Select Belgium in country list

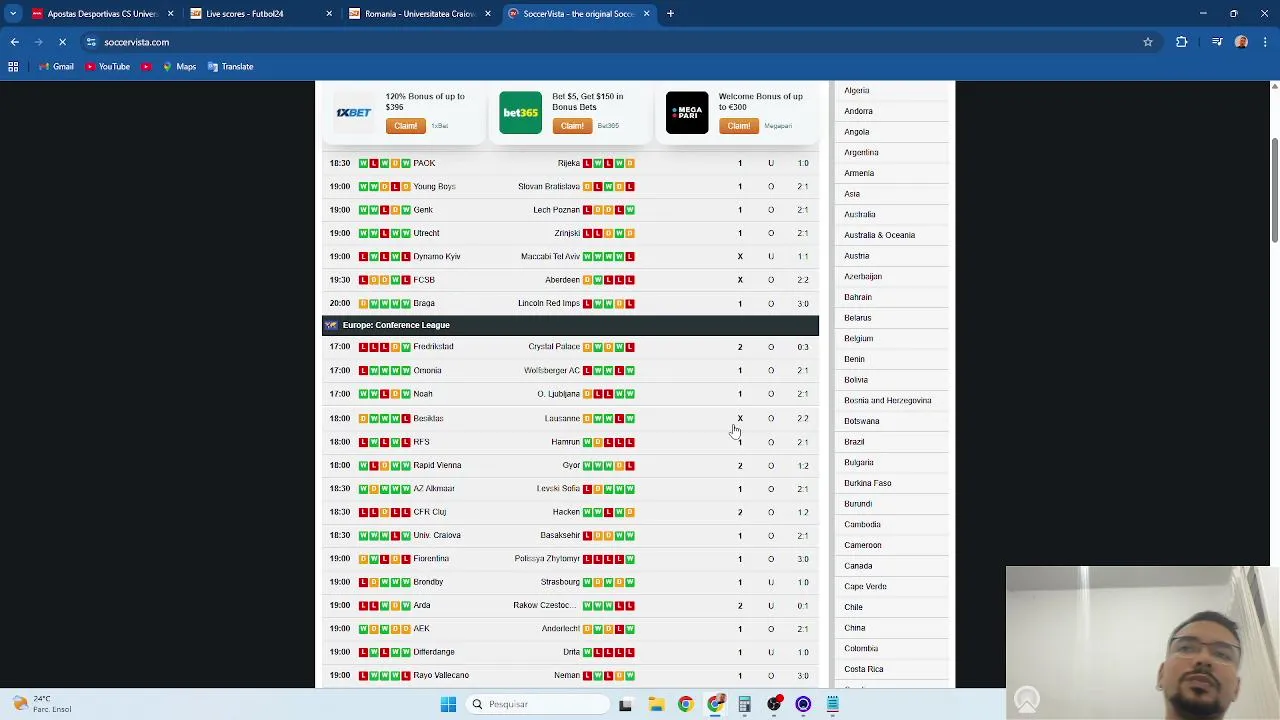(858, 339)
